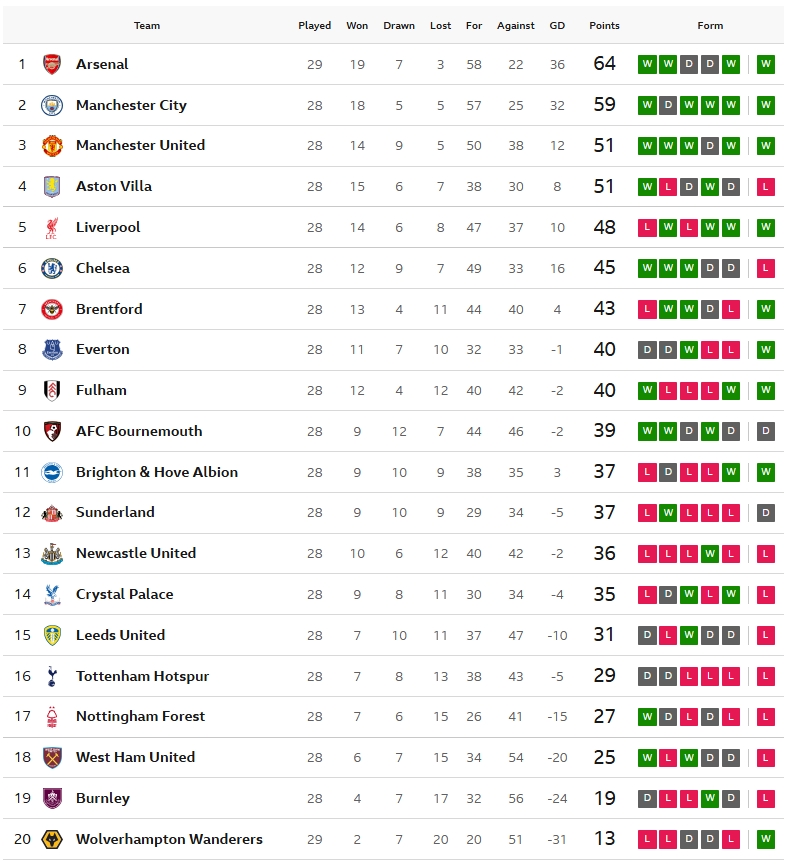Viewport: 788px width, 864px height.
Task: Click the Manchester City badge icon
Action: tap(52, 105)
